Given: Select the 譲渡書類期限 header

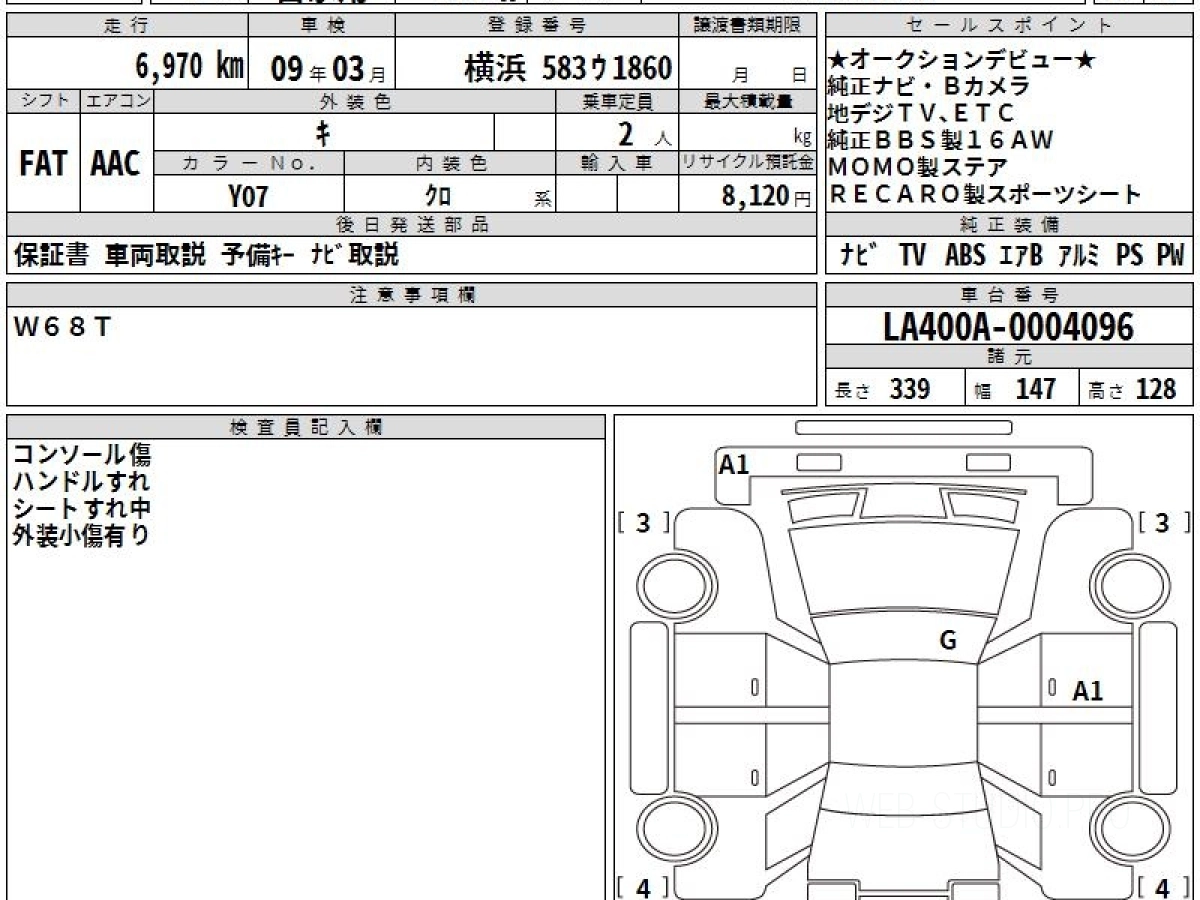Looking at the screenshot, I should click(748, 26).
